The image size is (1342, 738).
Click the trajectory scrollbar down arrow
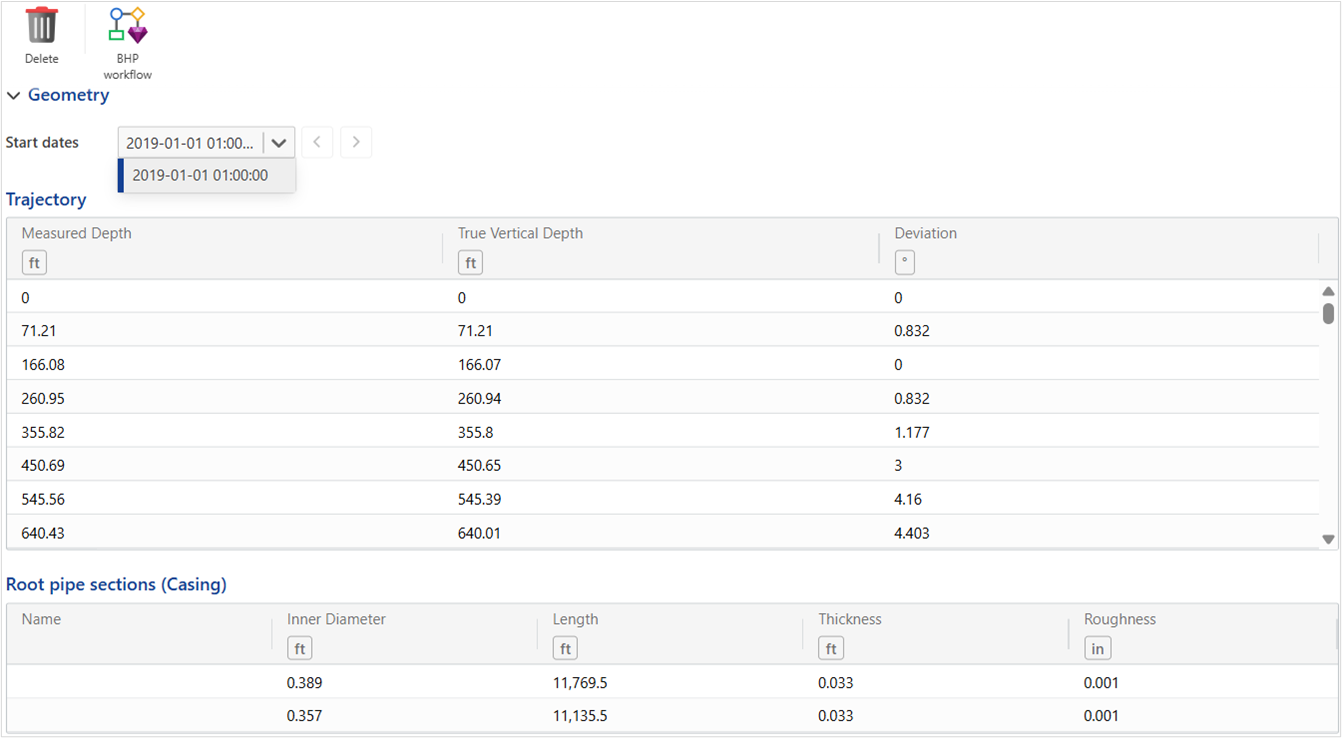pyautogui.click(x=1328, y=539)
